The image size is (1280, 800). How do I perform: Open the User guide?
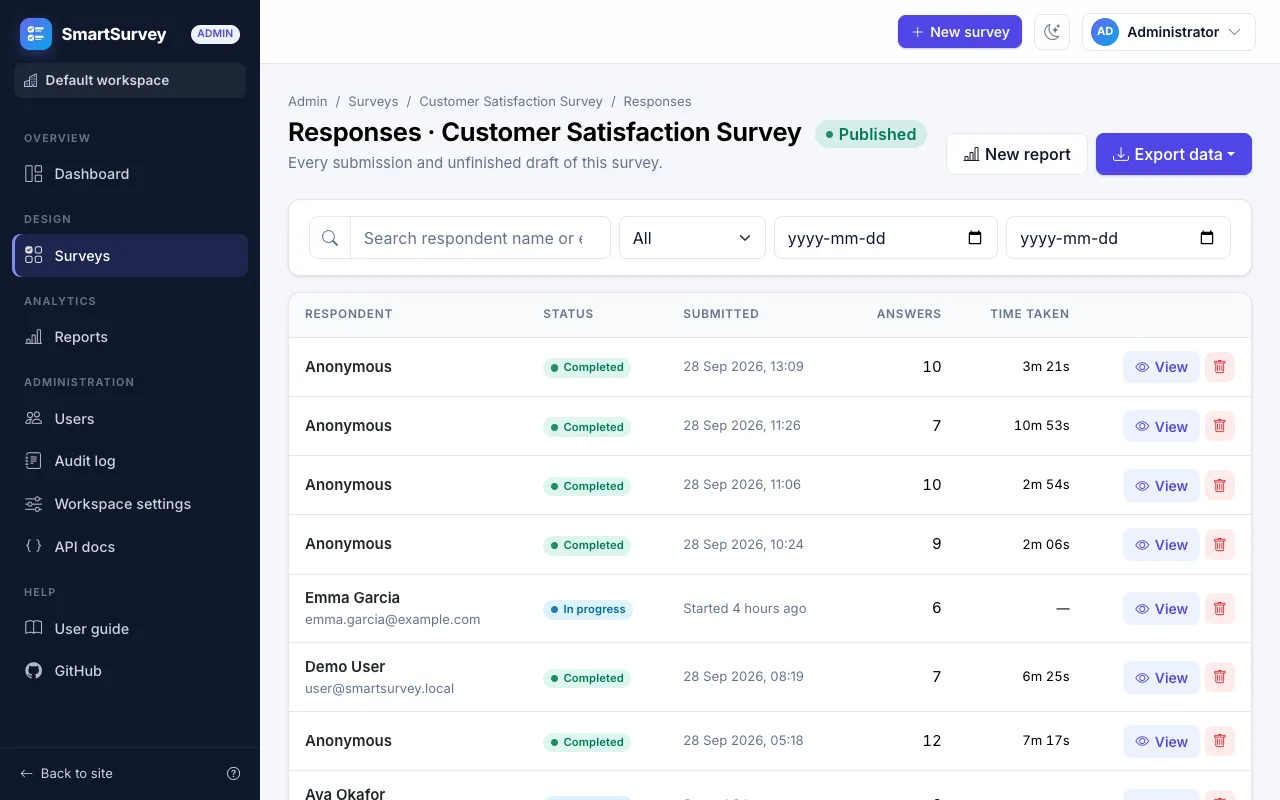coord(130,629)
